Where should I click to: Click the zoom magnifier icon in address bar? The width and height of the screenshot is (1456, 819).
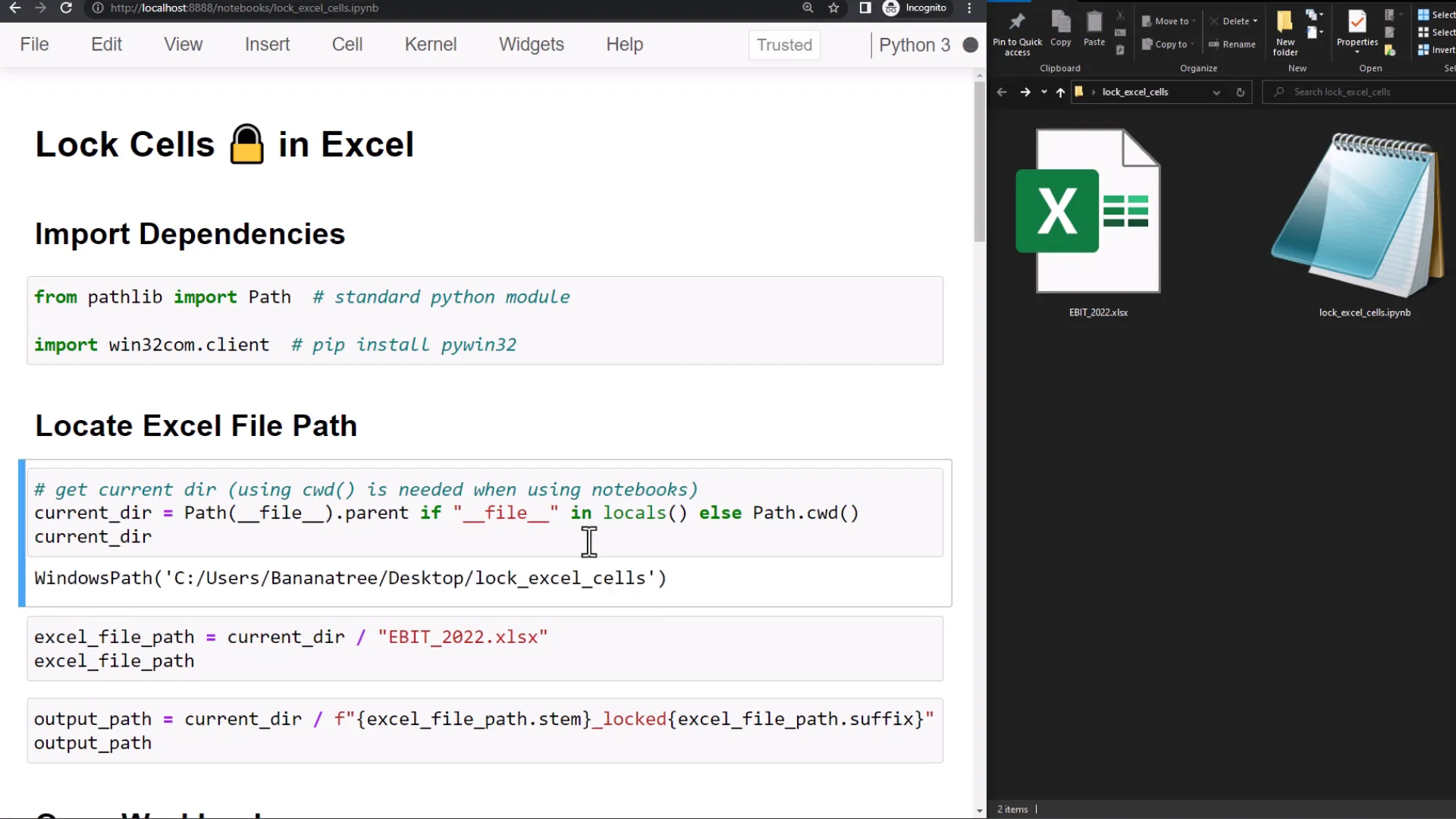(808, 8)
